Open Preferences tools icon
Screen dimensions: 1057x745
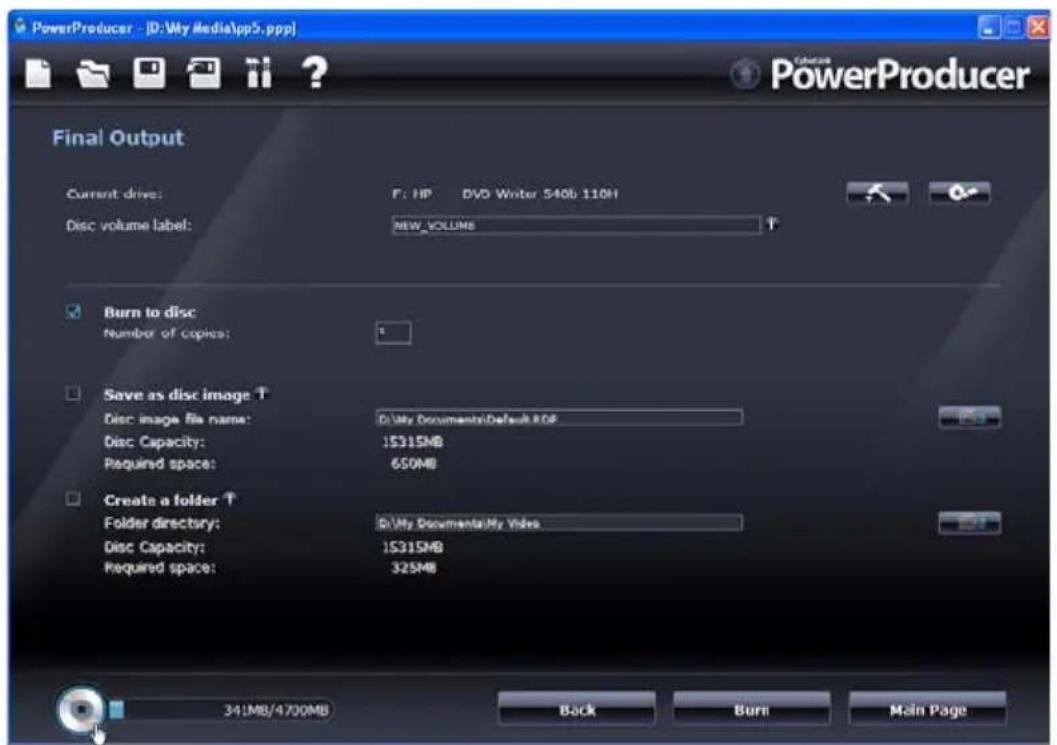[259, 73]
